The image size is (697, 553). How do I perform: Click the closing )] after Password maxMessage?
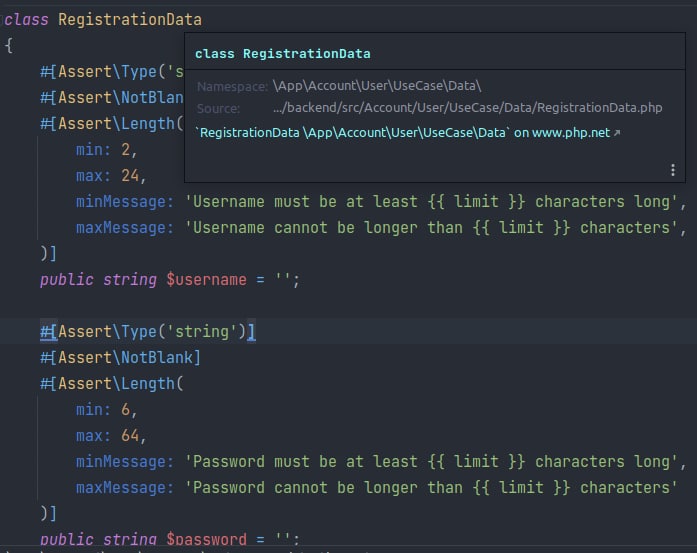pos(48,513)
